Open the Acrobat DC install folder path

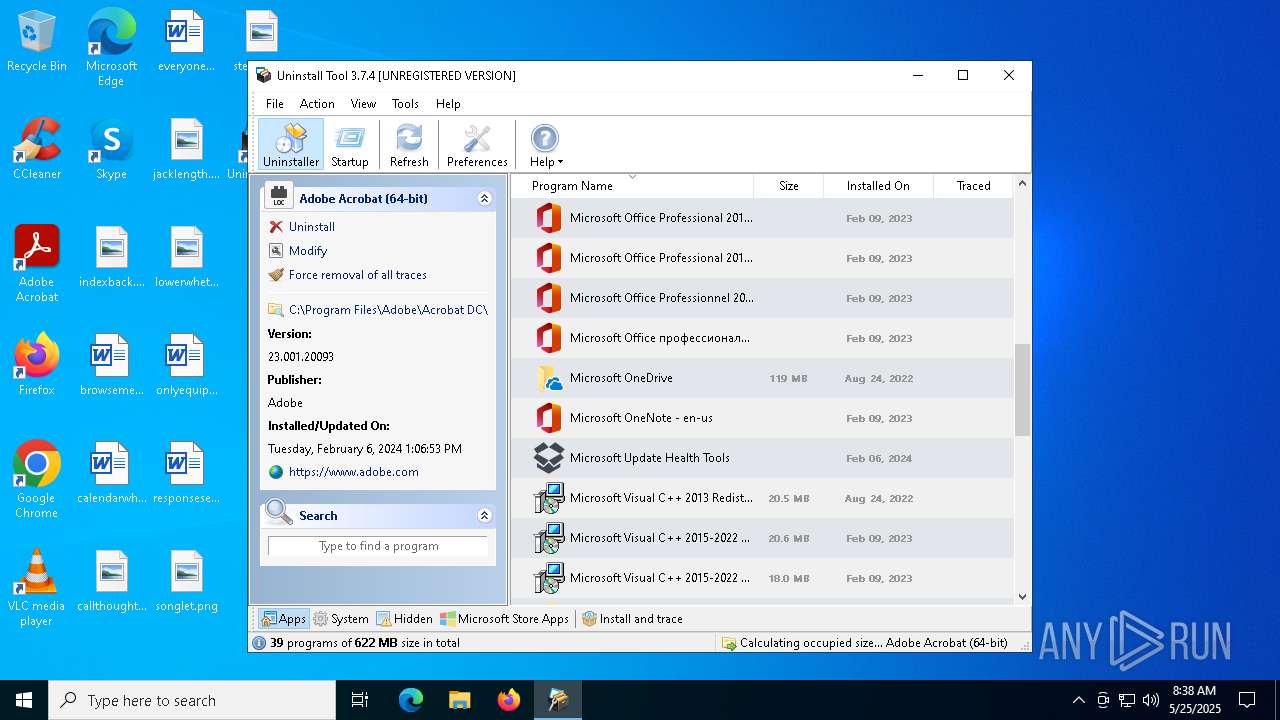coord(388,310)
